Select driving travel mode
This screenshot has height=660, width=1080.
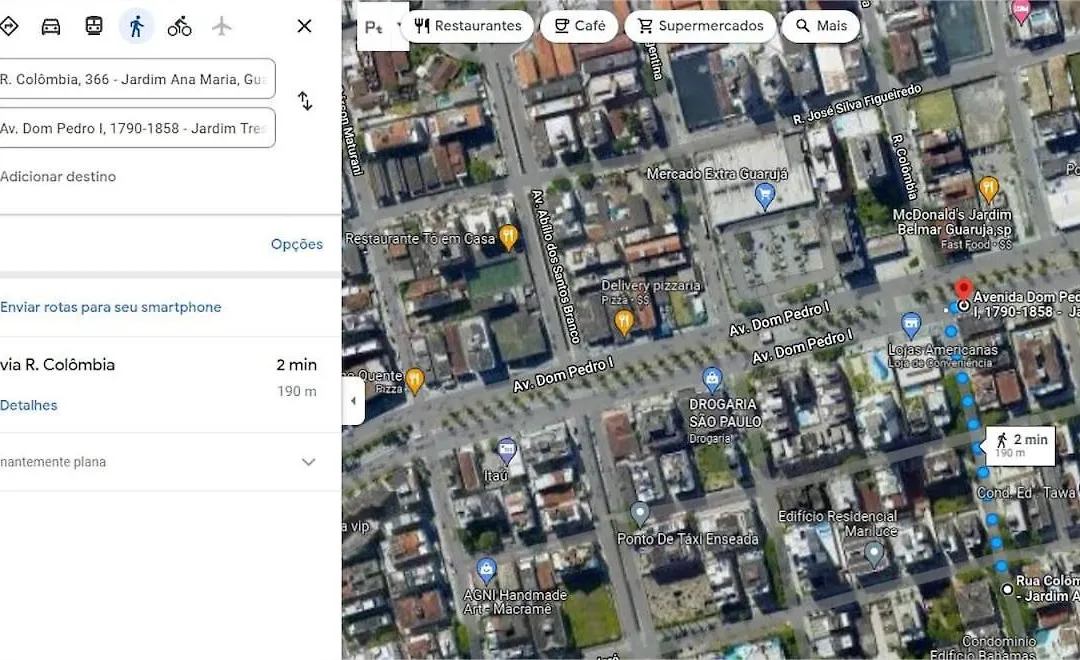[51, 26]
